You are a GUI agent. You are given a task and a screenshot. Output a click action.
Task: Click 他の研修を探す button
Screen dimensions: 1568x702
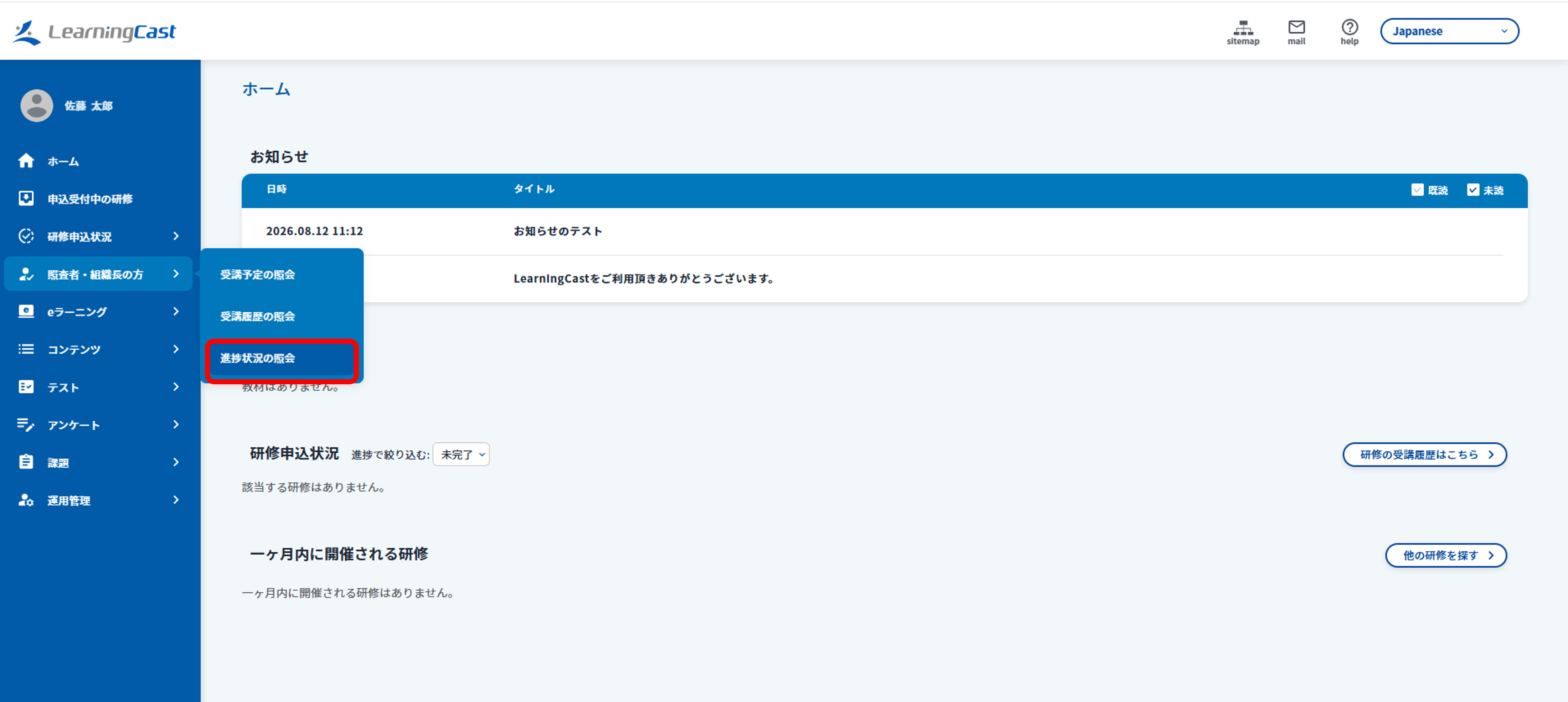coord(1446,555)
